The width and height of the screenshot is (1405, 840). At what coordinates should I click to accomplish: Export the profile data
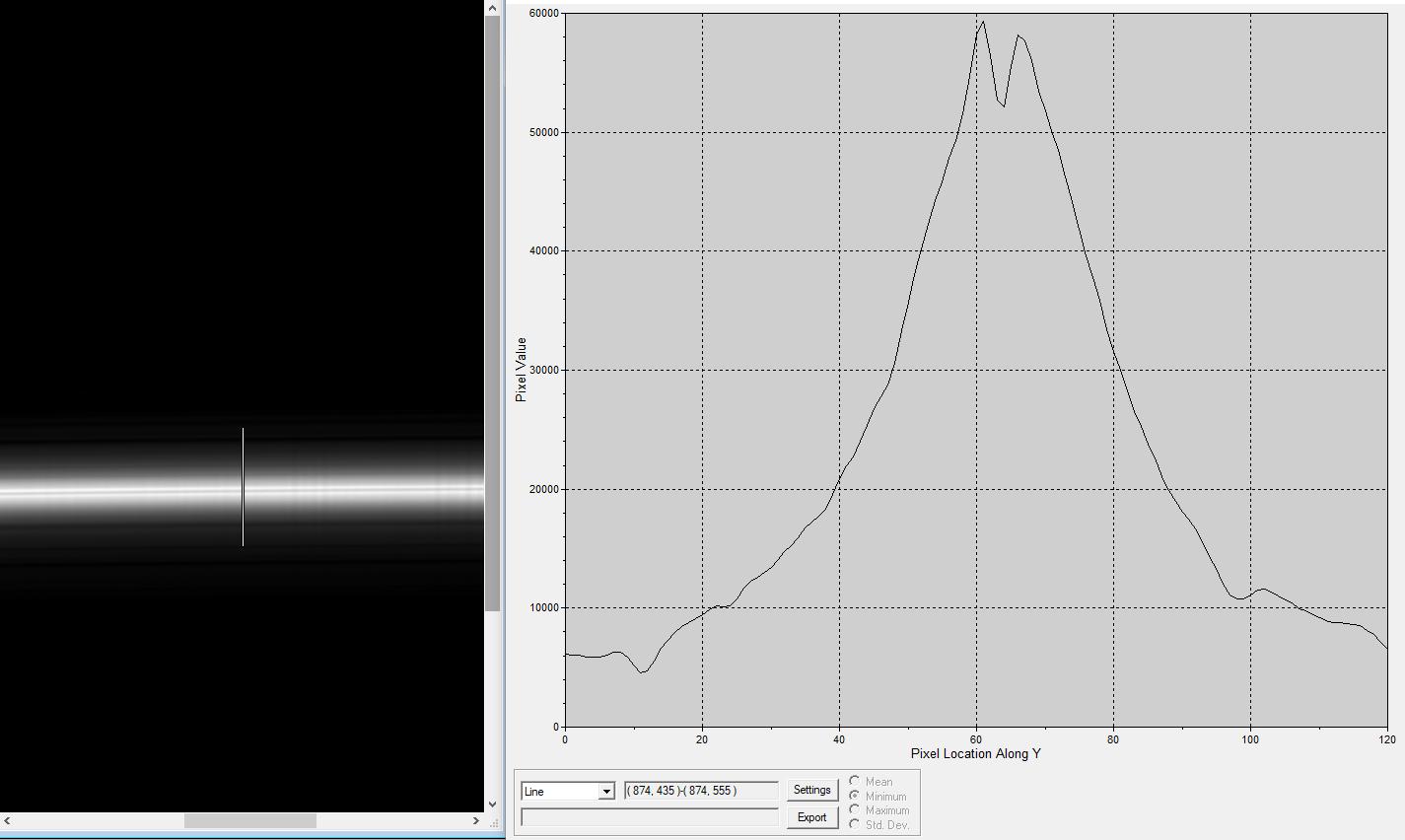(812, 817)
